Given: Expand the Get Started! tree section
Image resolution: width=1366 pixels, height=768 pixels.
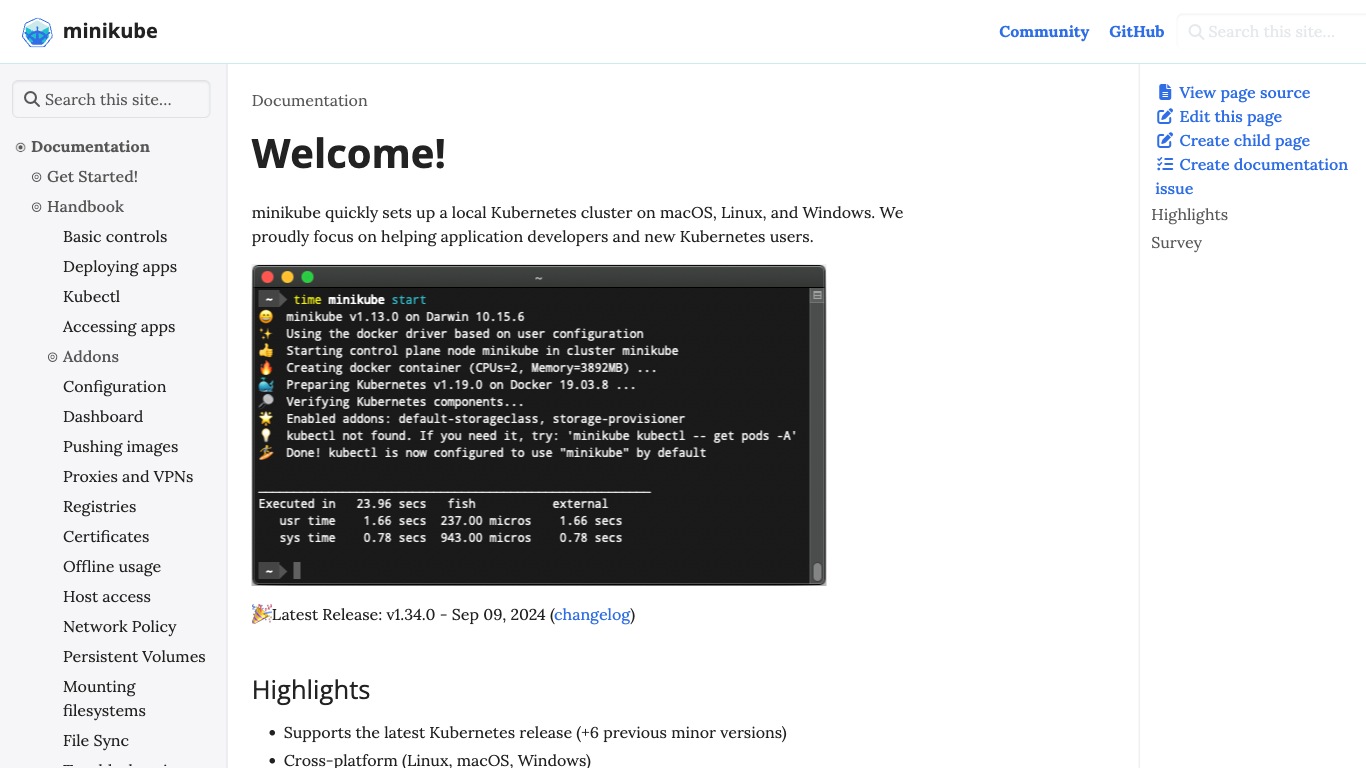Looking at the screenshot, I should pyautogui.click(x=37, y=177).
